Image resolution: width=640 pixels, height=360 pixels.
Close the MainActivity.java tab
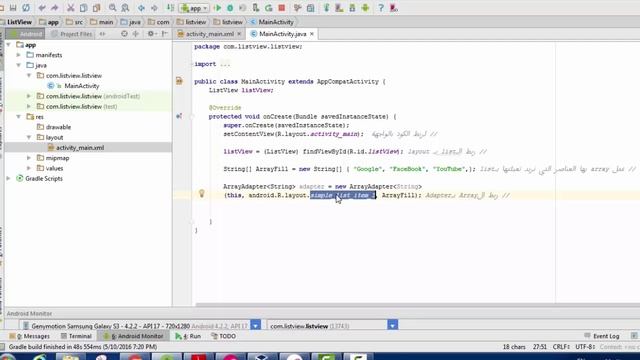312,34
